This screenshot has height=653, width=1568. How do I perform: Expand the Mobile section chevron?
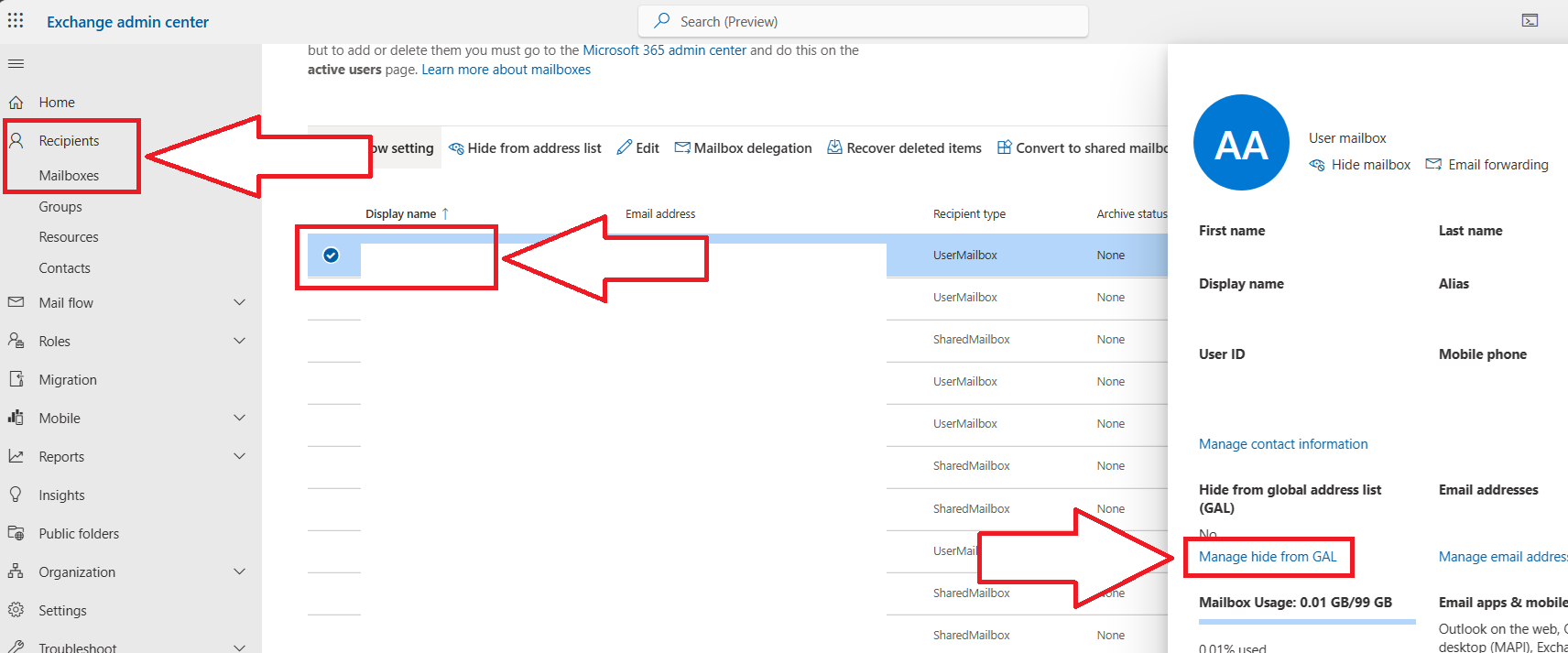point(239,418)
